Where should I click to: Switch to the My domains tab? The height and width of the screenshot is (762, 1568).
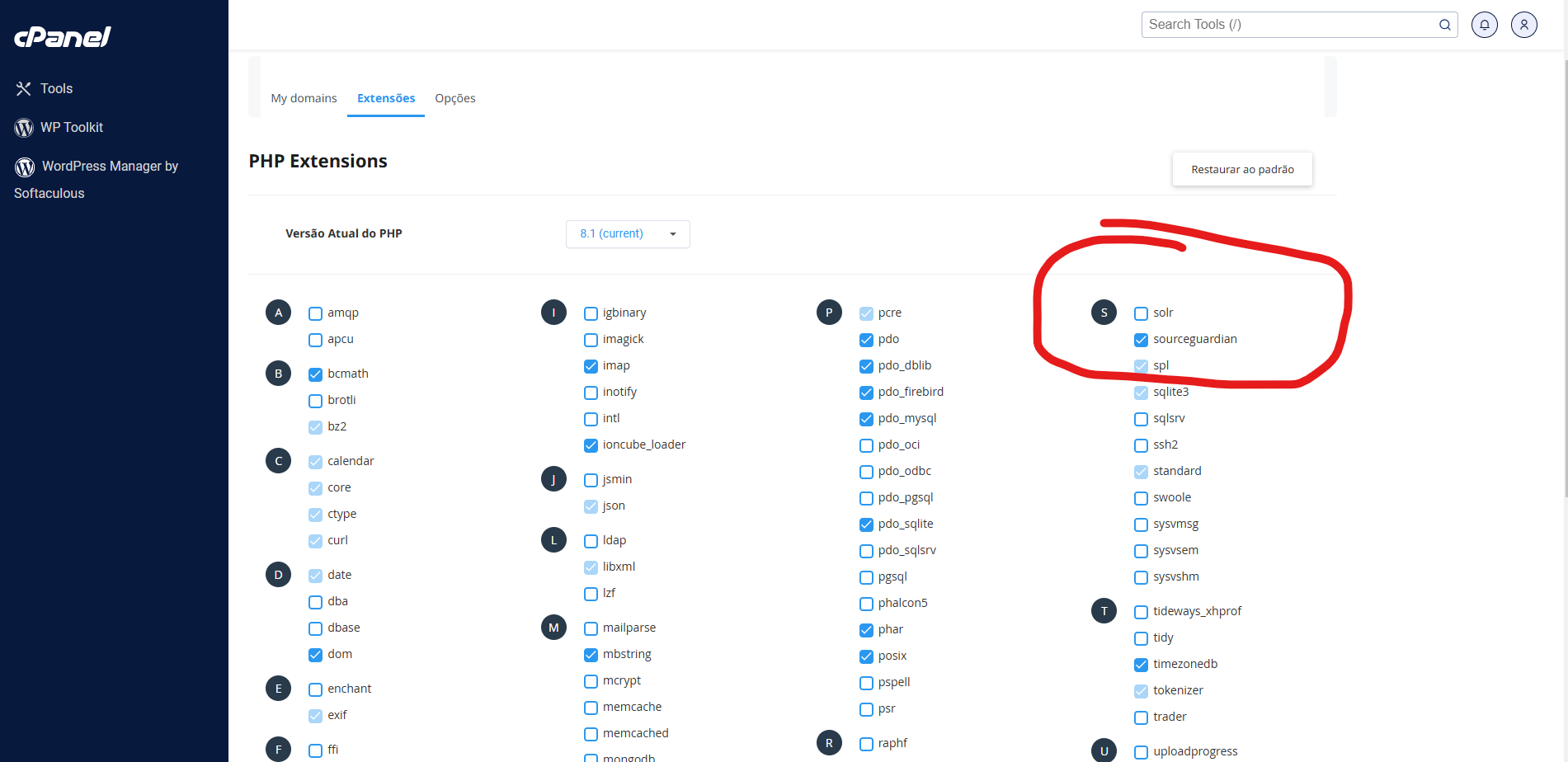click(304, 98)
